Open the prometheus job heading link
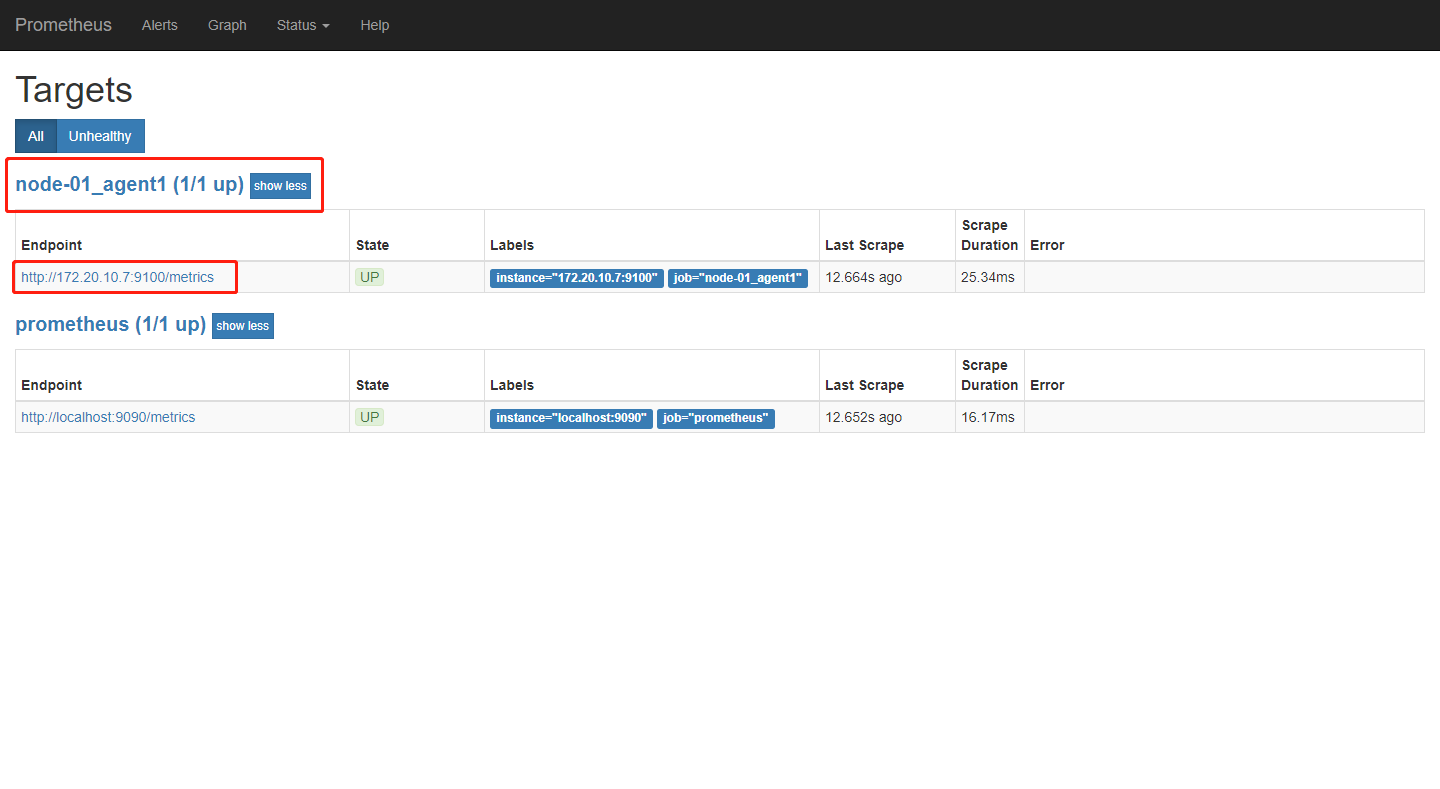 [111, 325]
